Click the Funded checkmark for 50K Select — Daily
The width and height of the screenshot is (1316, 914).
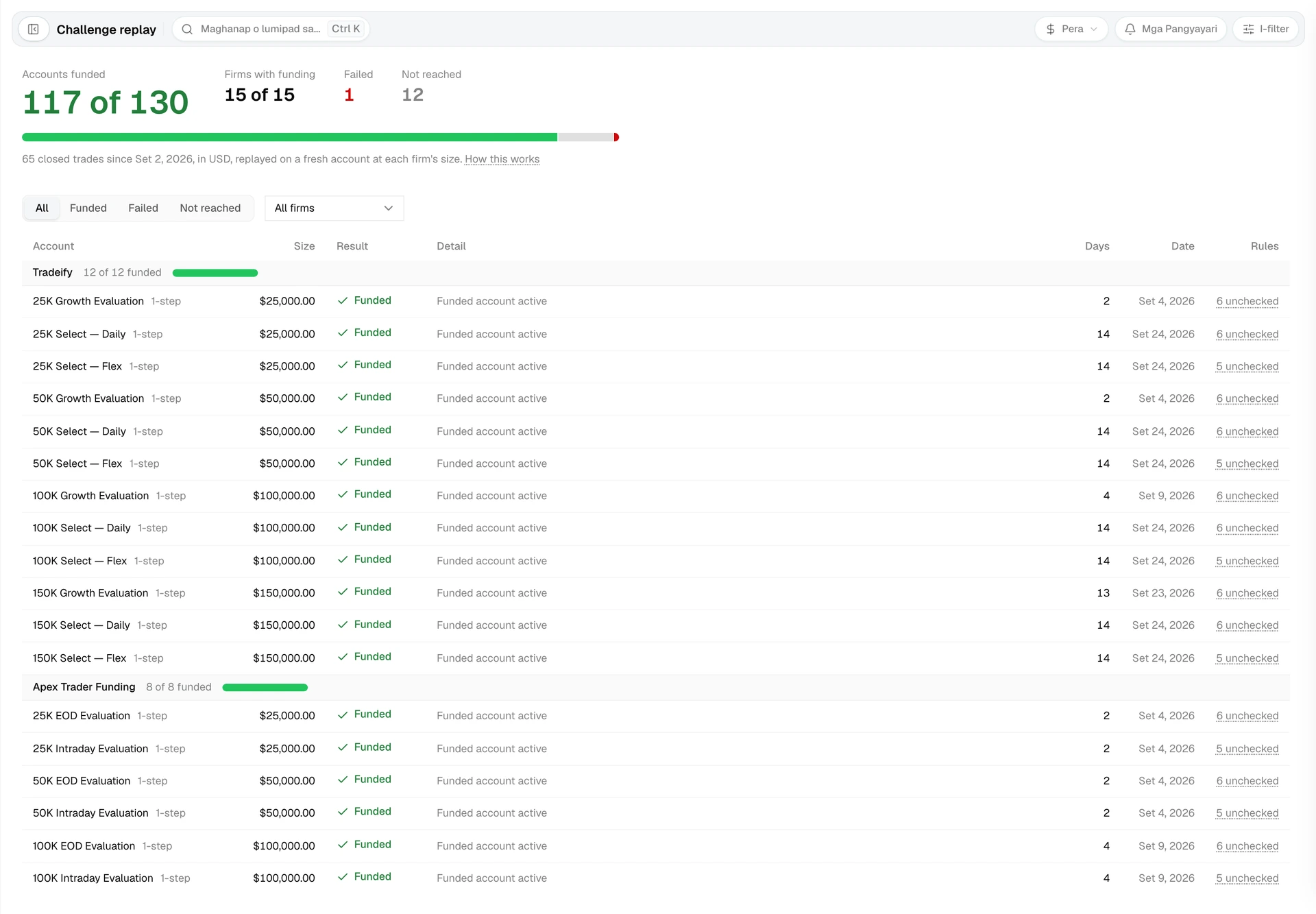click(343, 431)
